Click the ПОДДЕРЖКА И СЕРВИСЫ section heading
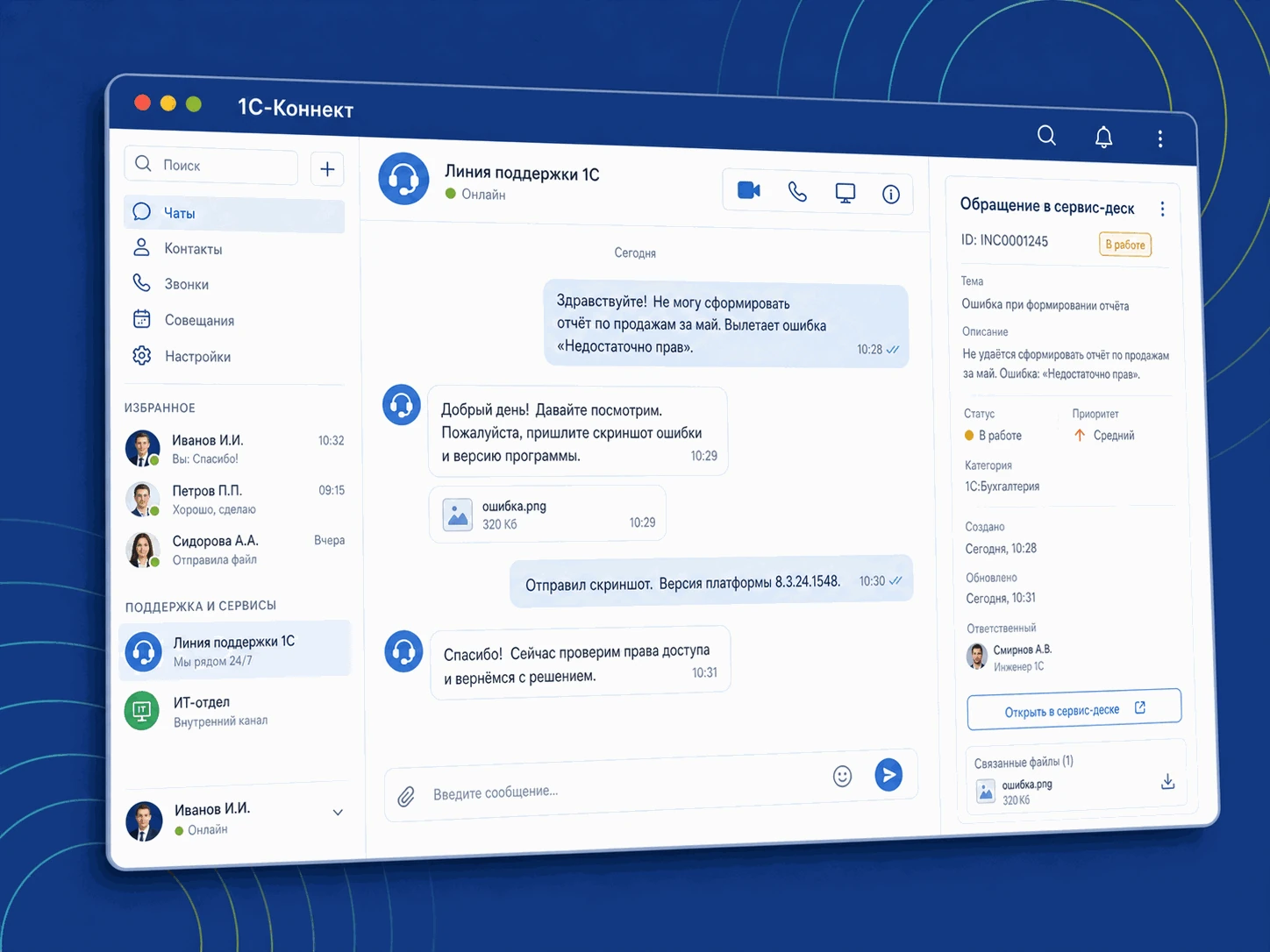Screen dimensions: 1270x952 point(201,607)
